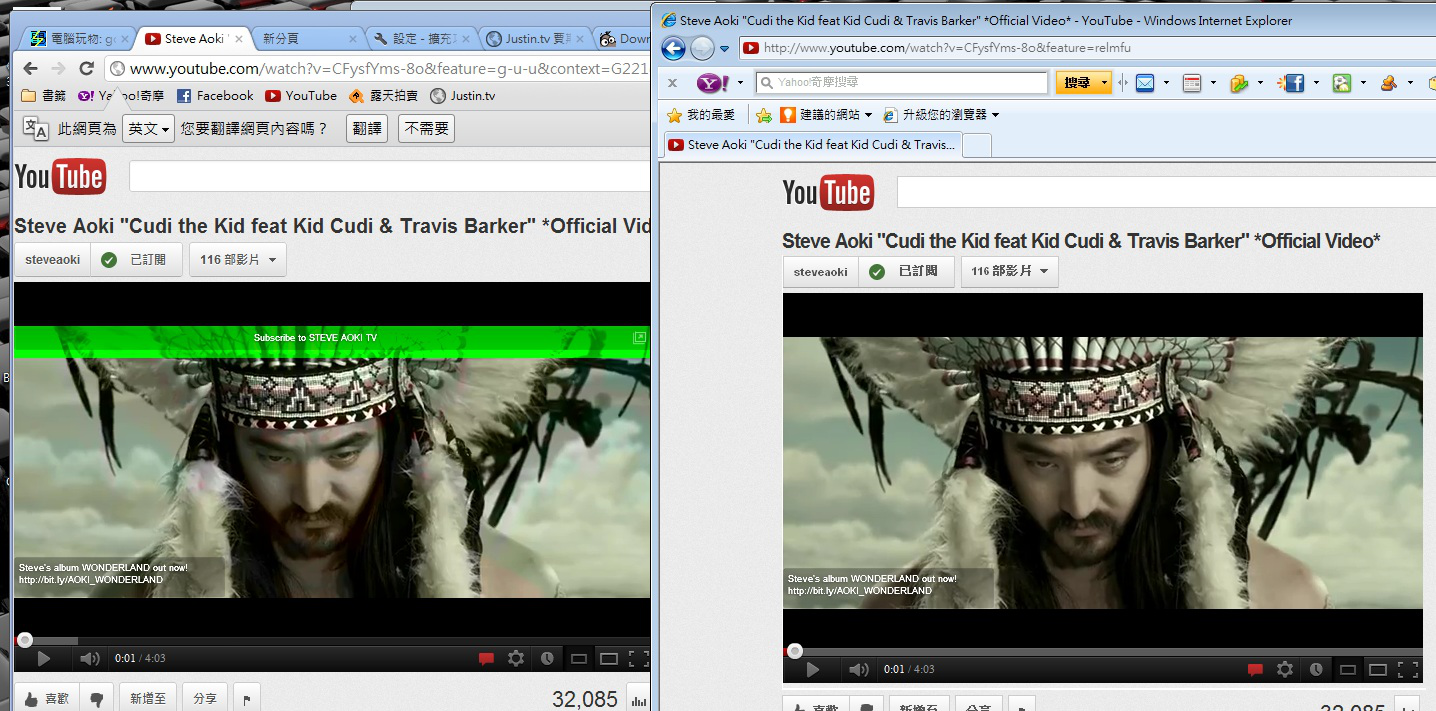Close the Yahoo toolbar in Internet Explorer

pos(672,83)
